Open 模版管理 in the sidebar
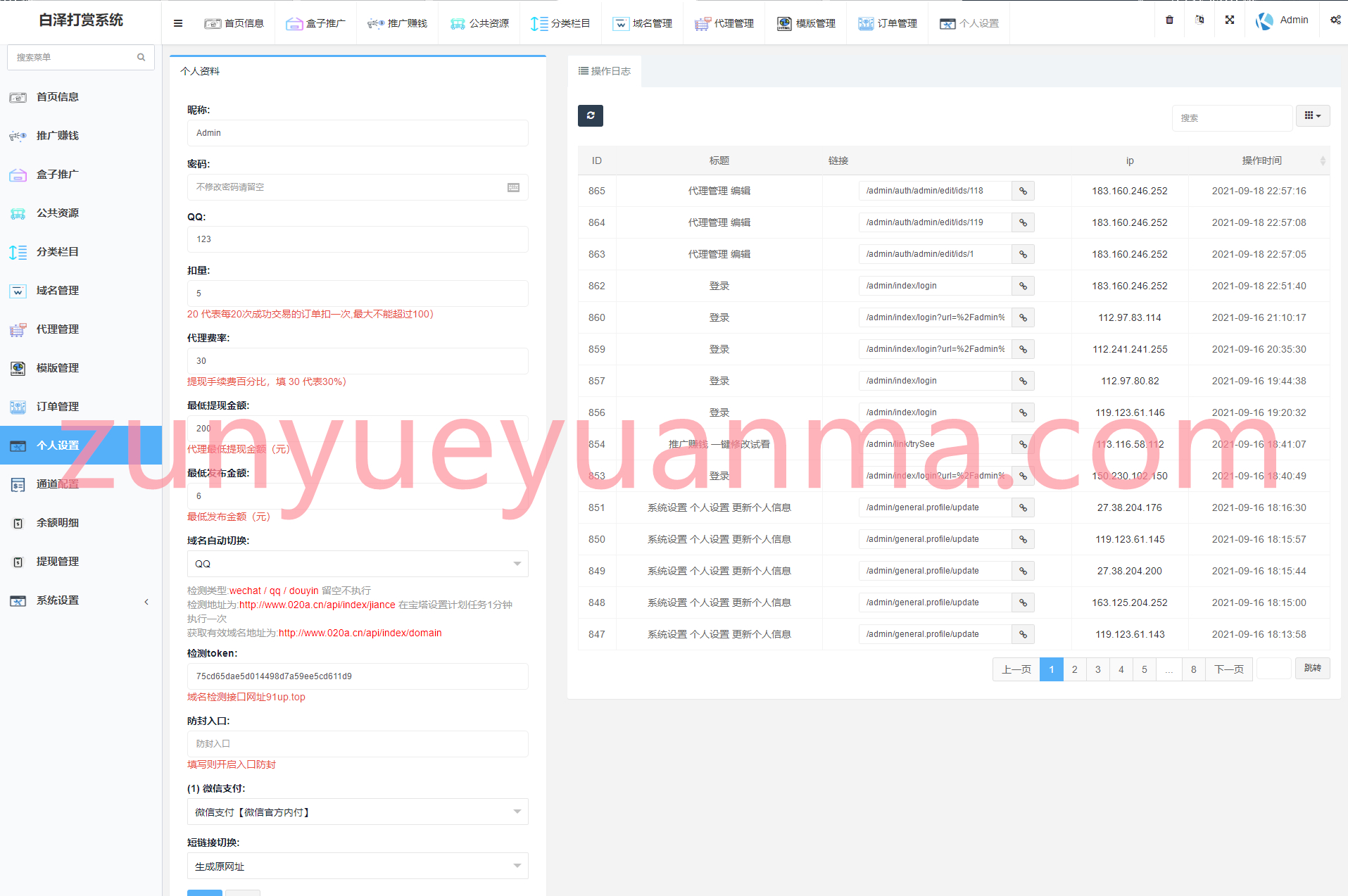This screenshot has width=1348, height=896. 81,368
